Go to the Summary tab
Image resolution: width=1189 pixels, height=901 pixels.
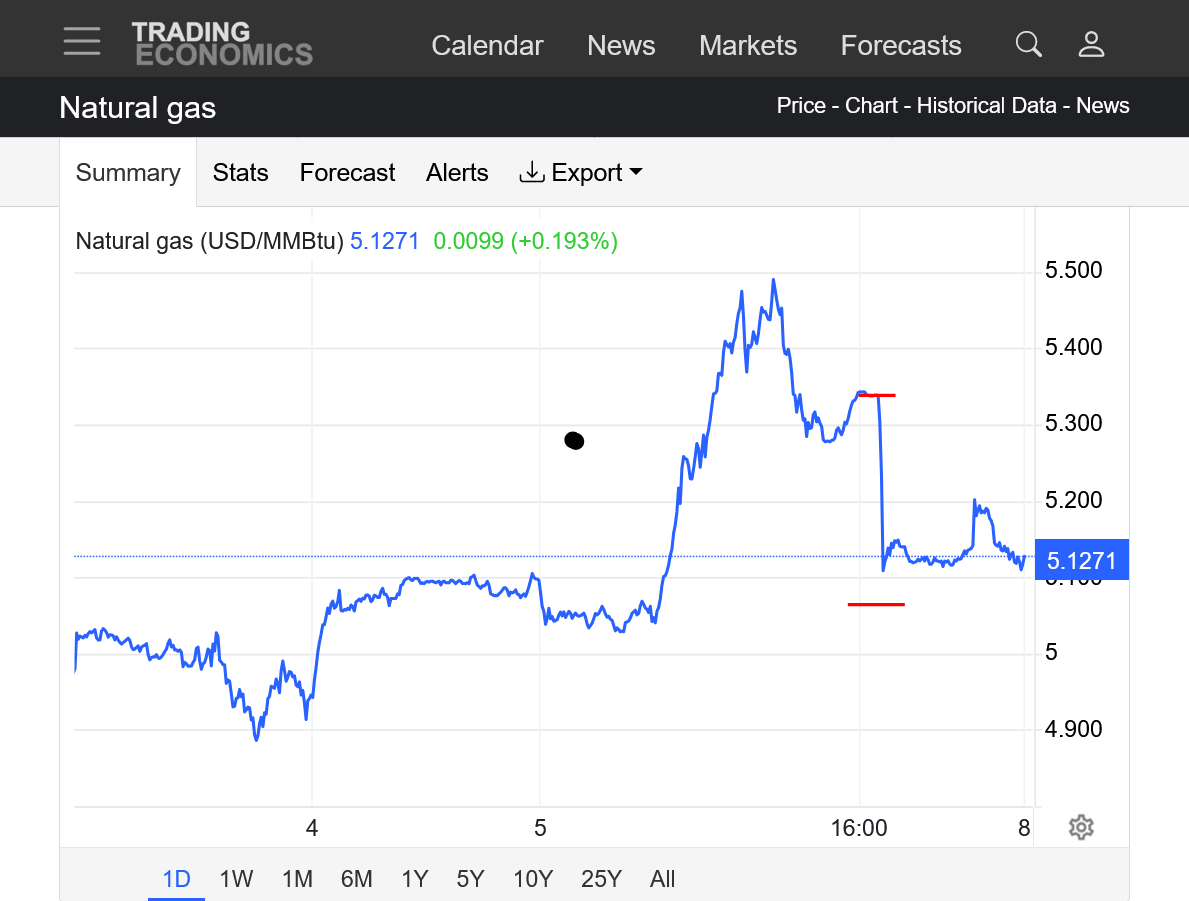tap(128, 173)
